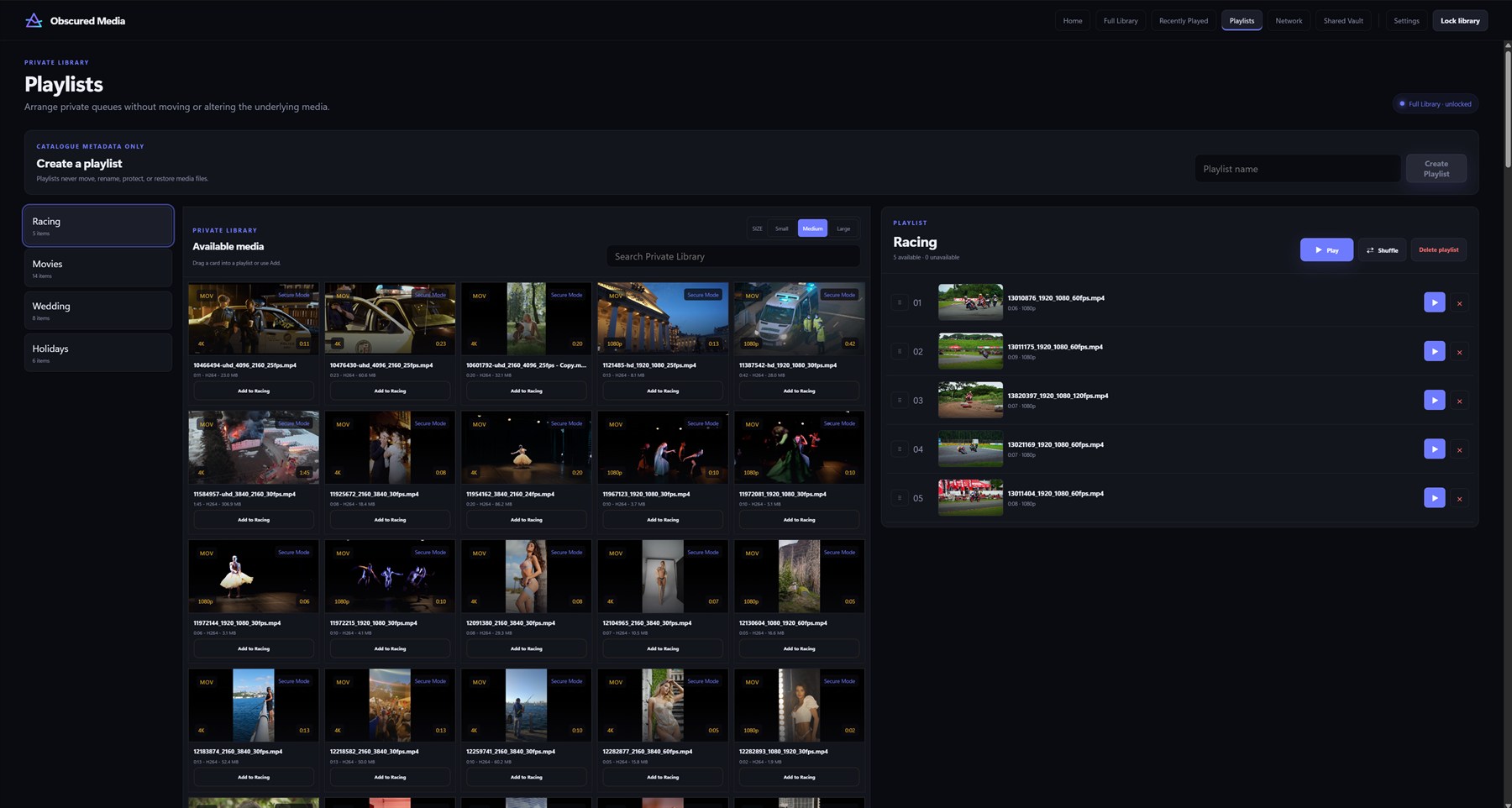
Task: Click drag handle of playlist item 02
Action: pyautogui.click(x=900, y=351)
